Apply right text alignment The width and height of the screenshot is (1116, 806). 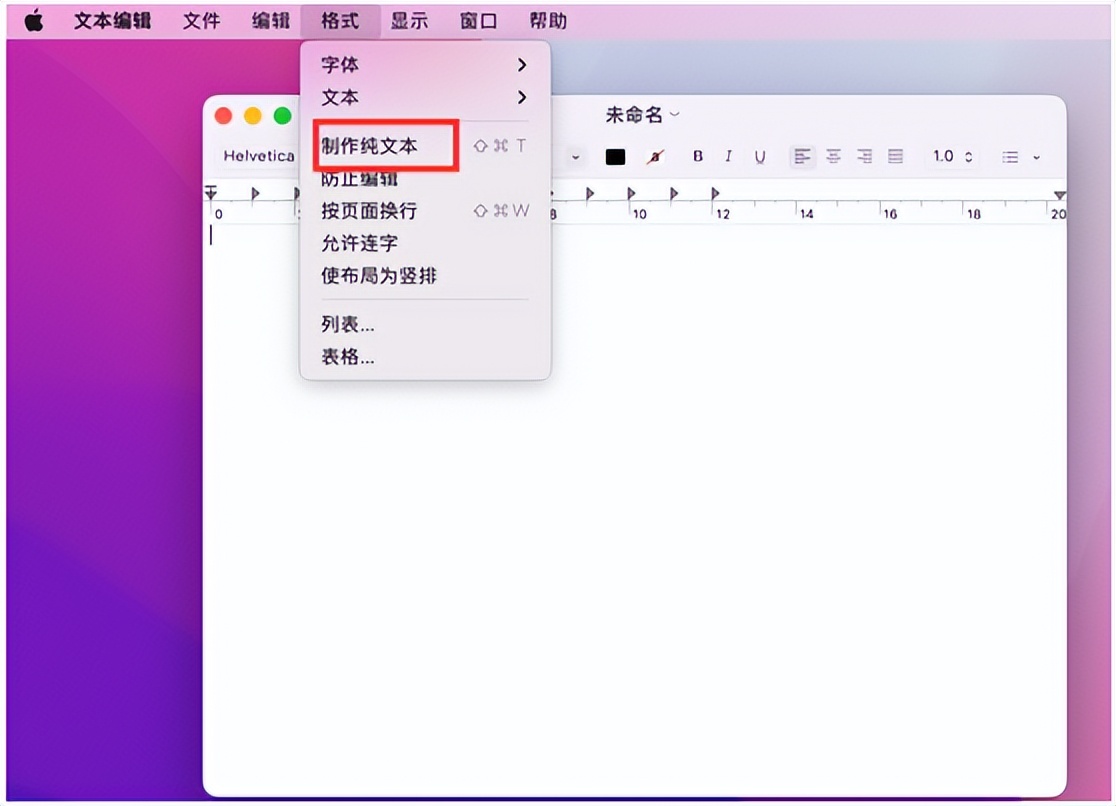click(x=863, y=156)
